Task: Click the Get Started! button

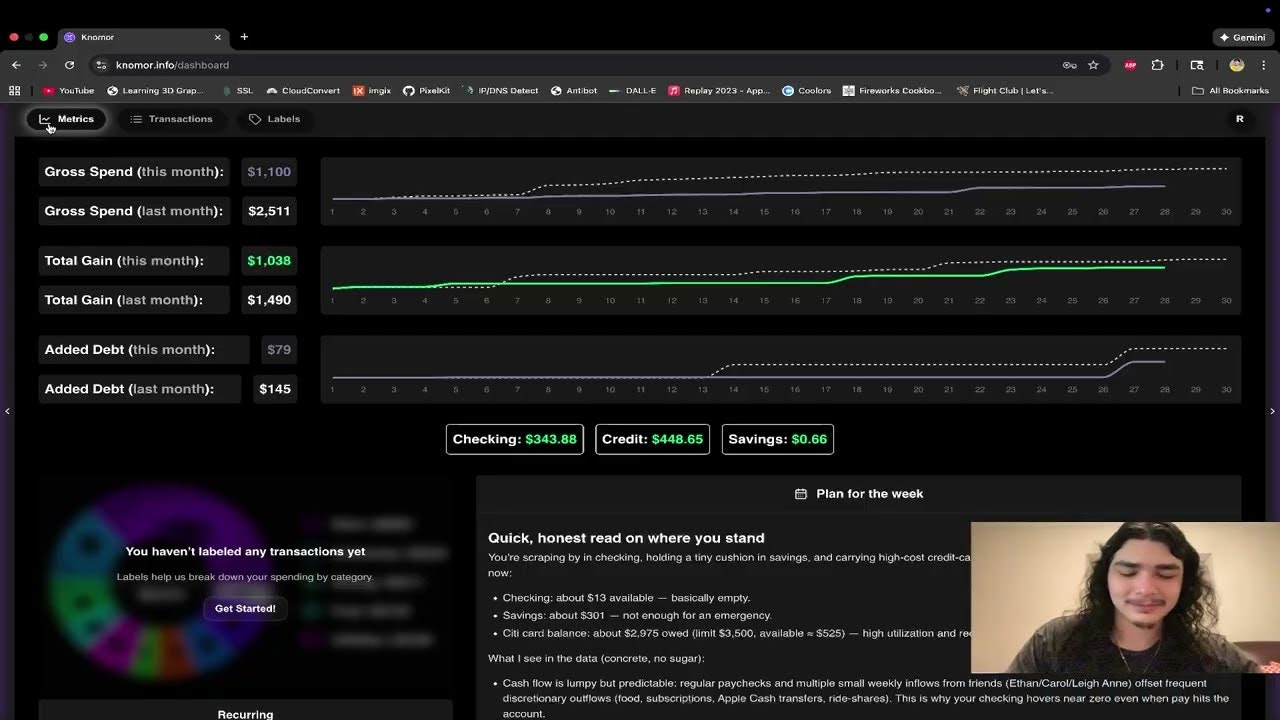Action: tap(245, 608)
